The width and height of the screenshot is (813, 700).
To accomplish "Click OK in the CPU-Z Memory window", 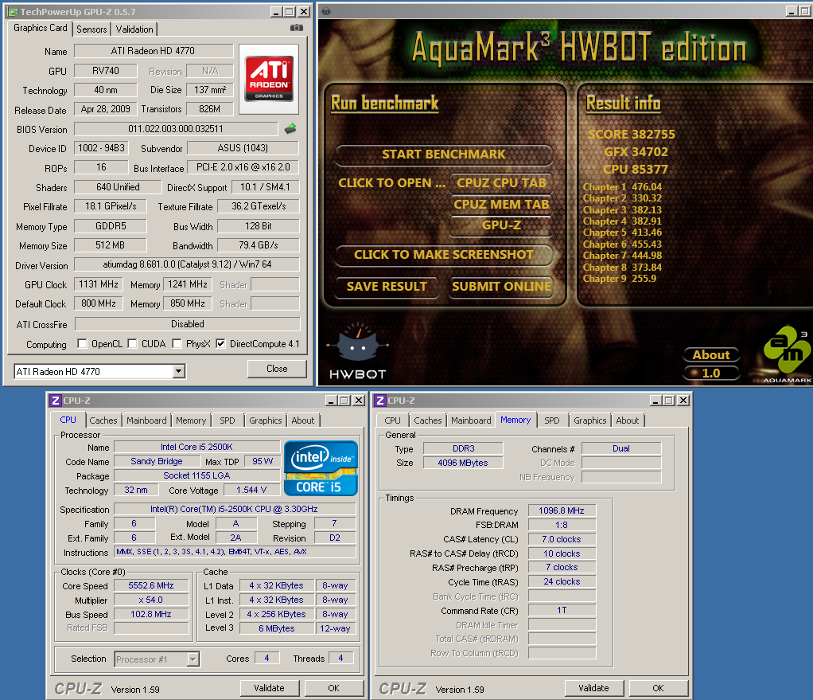I will pyautogui.click(x=658, y=688).
